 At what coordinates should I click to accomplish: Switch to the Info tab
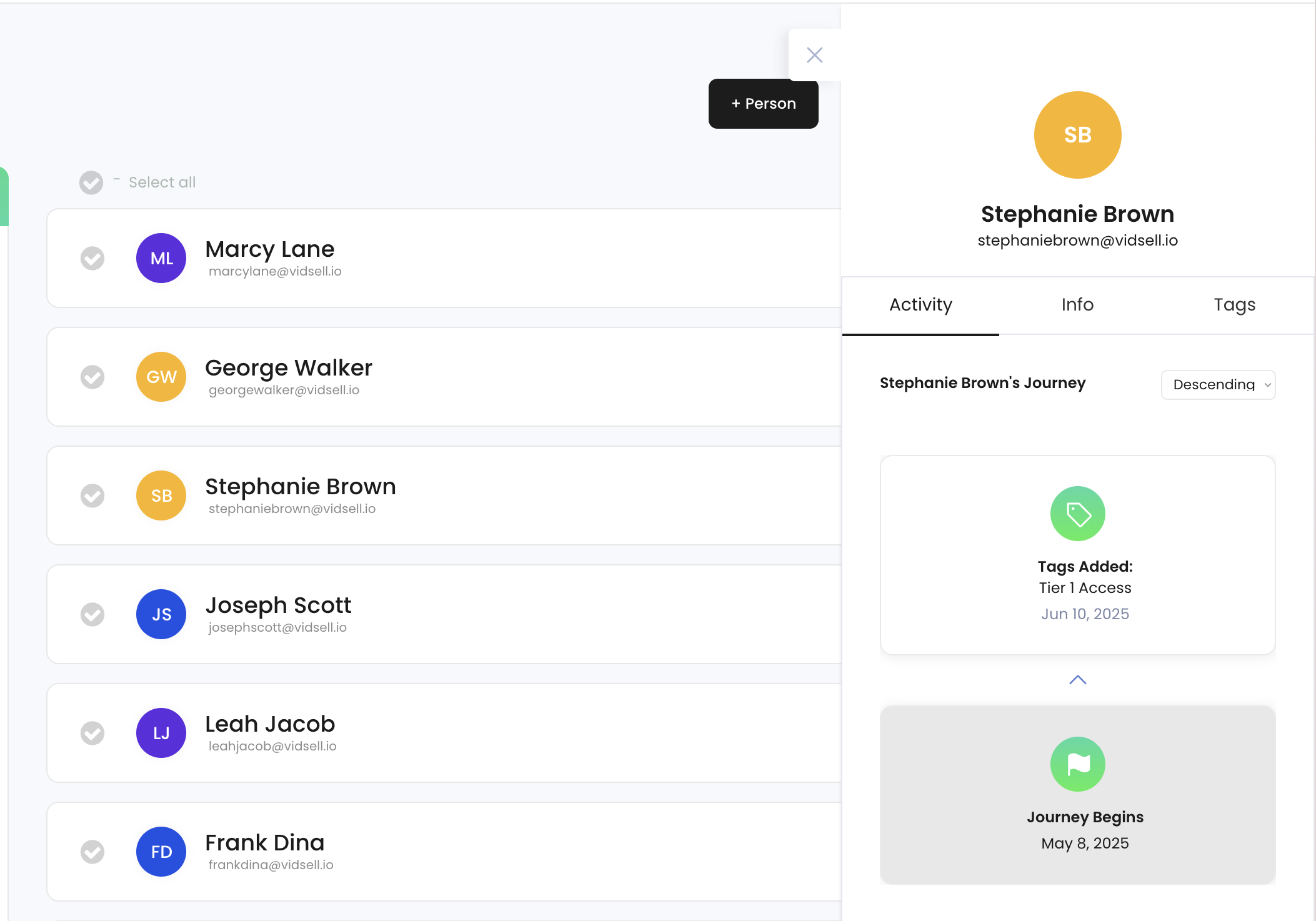coord(1077,304)
